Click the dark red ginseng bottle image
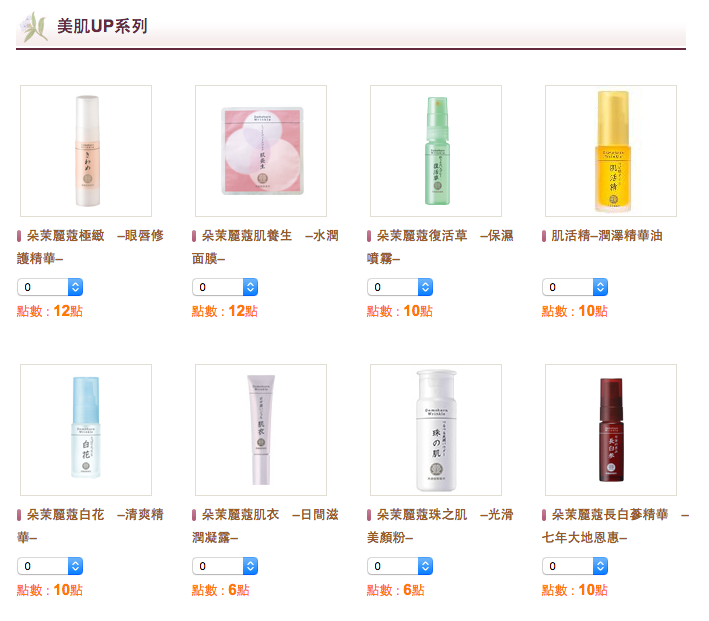 pyautogui.click(x=611, y=430)
